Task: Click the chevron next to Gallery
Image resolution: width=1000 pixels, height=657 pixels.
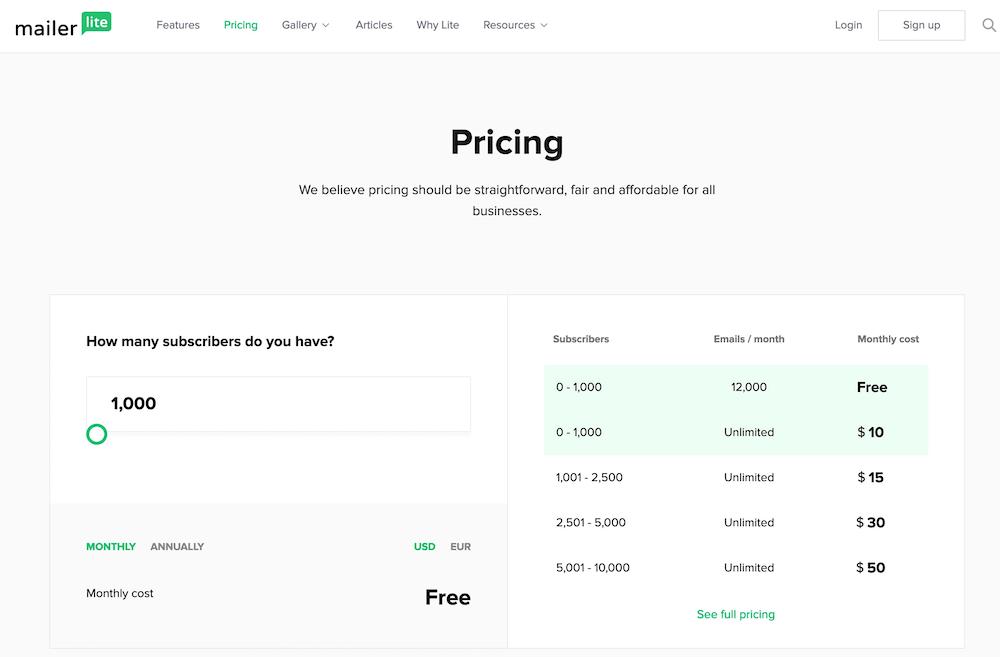Action: tap(325, 26)
